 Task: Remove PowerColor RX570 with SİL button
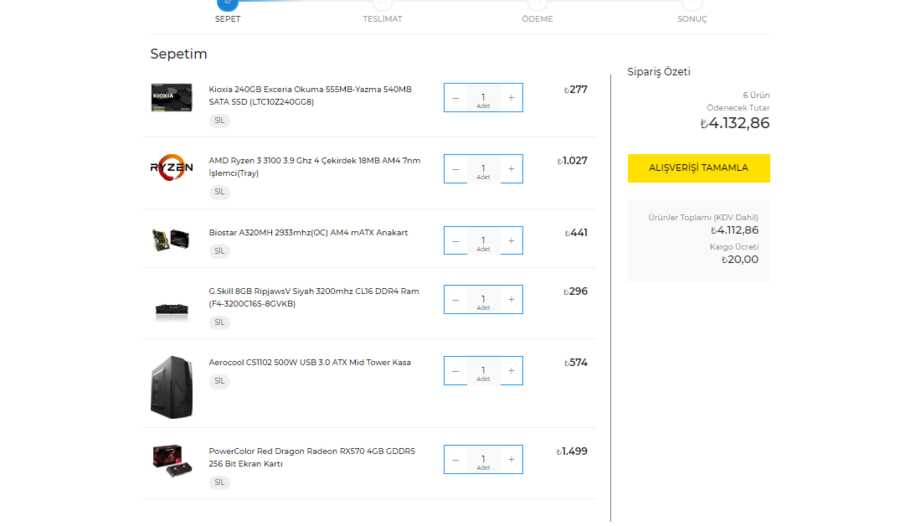click(x=219, y=482)
